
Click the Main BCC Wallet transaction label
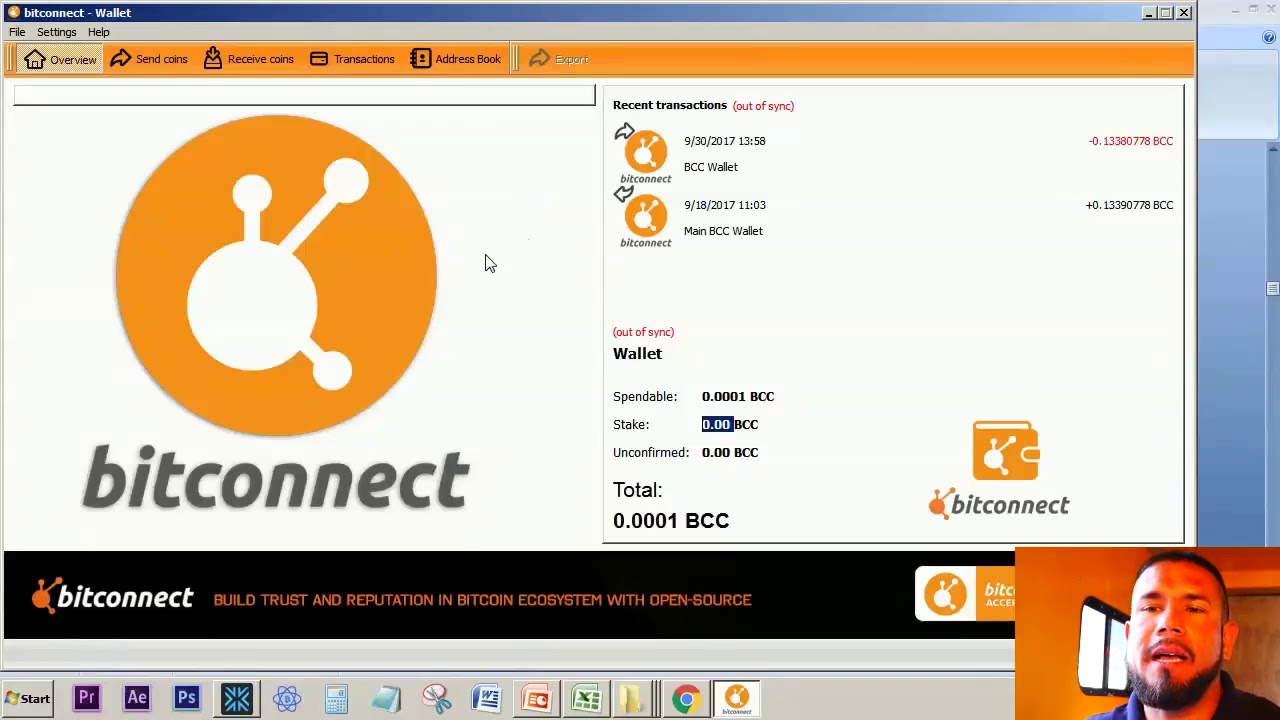(x=723, y=231)
